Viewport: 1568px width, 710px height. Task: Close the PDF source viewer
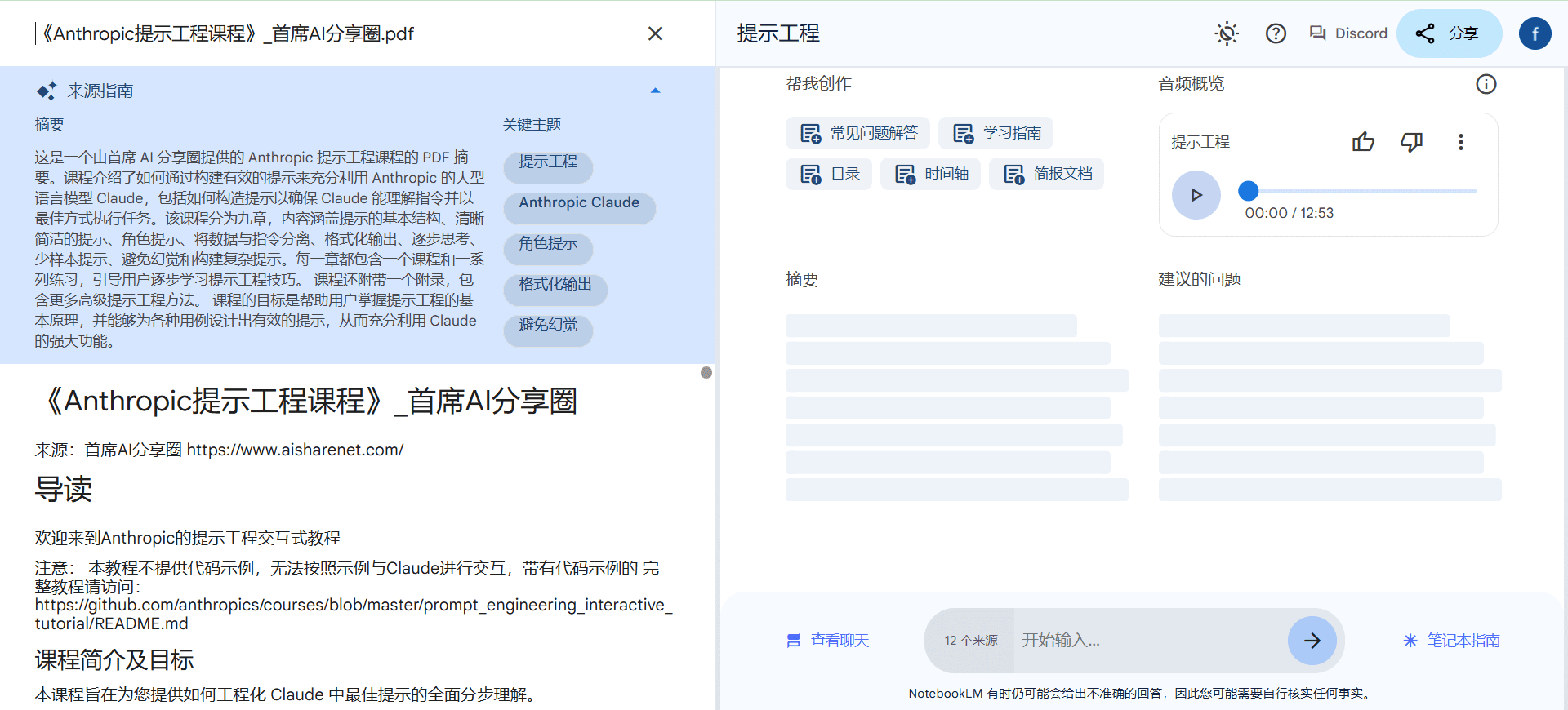point(655,33)
